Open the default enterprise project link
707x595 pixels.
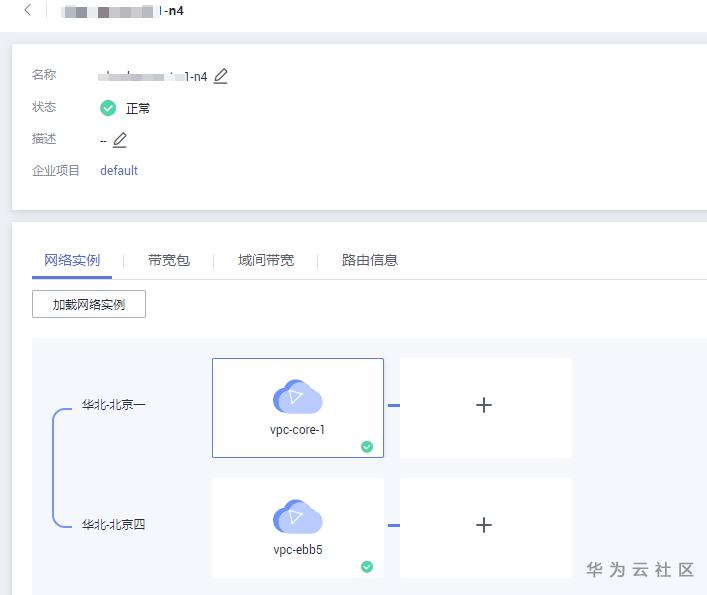coord(119,171)
